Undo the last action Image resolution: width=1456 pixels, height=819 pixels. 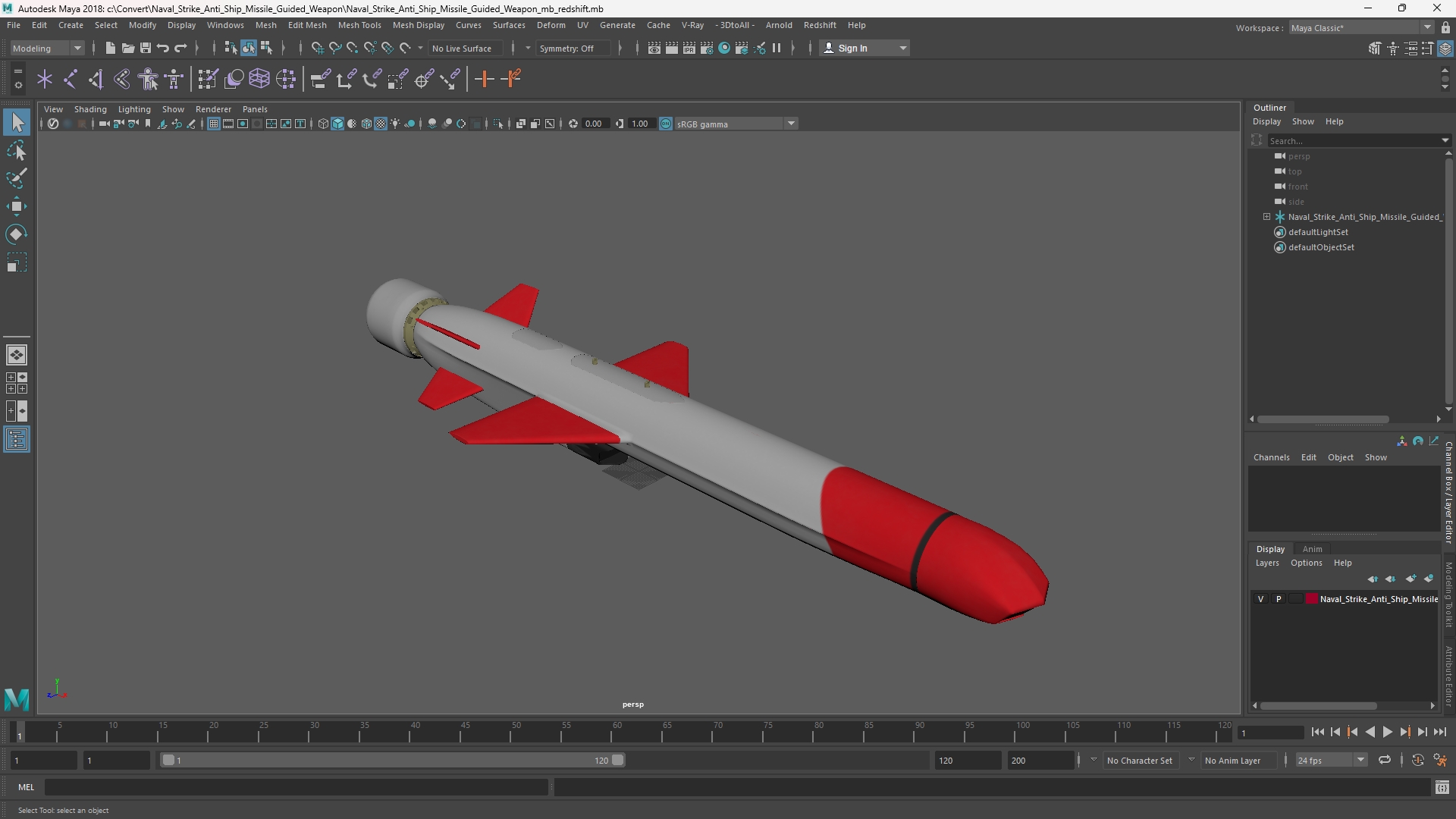(x=162, y=48)
